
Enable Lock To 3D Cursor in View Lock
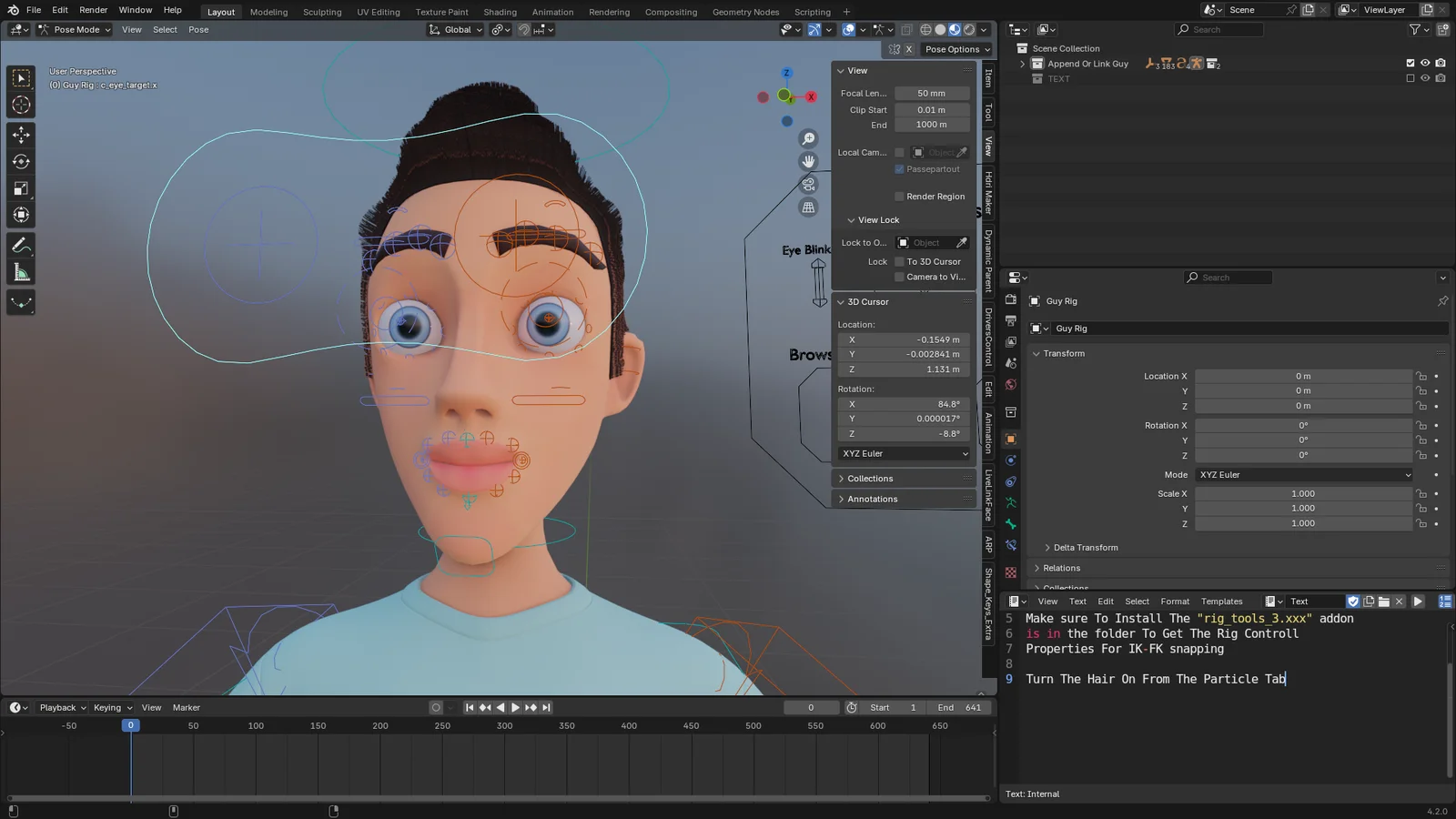899,261
